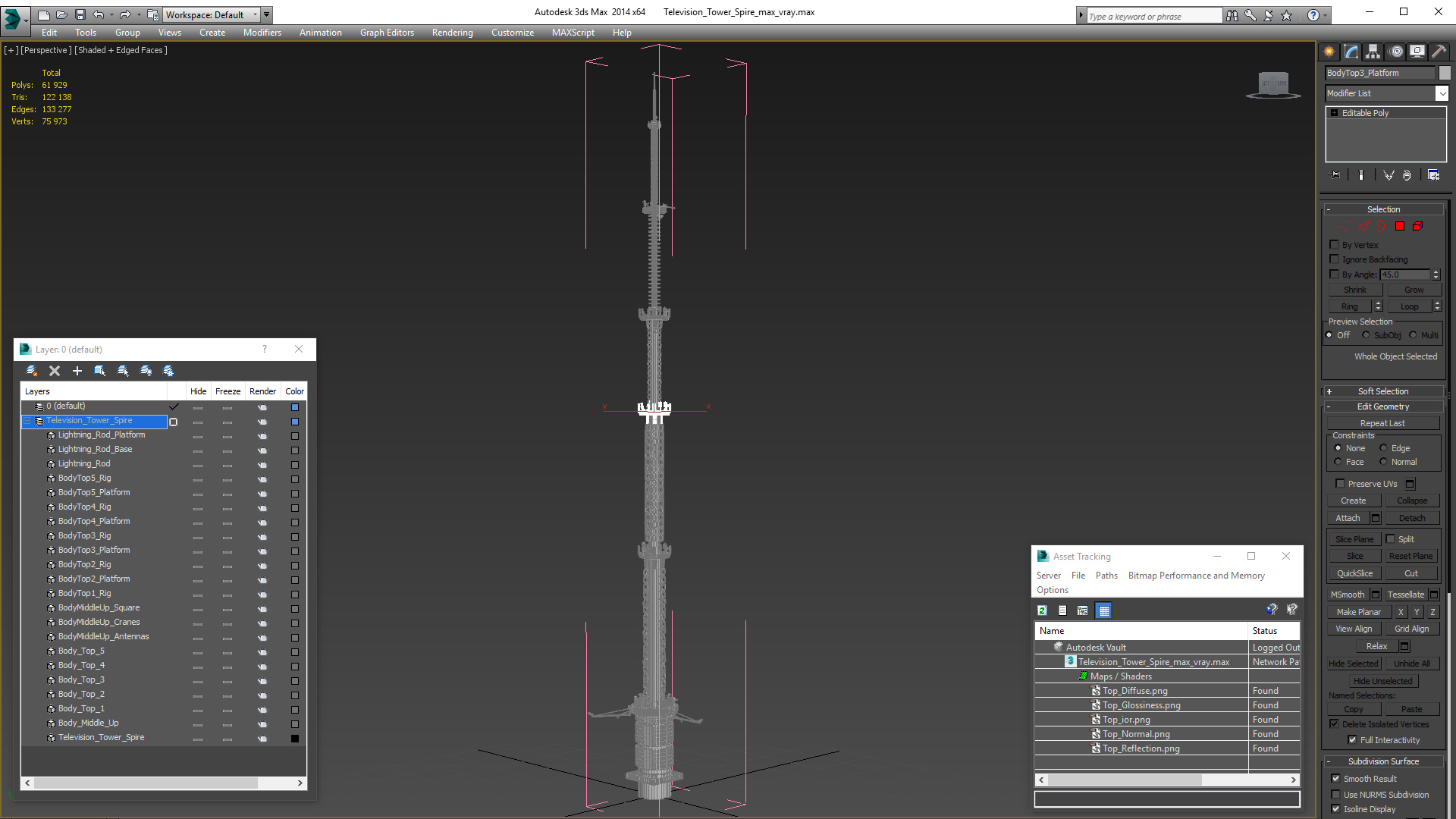Toggle By Vertex checkbox in Selection
This screenshot has height=819, width=1456.
1334,245
